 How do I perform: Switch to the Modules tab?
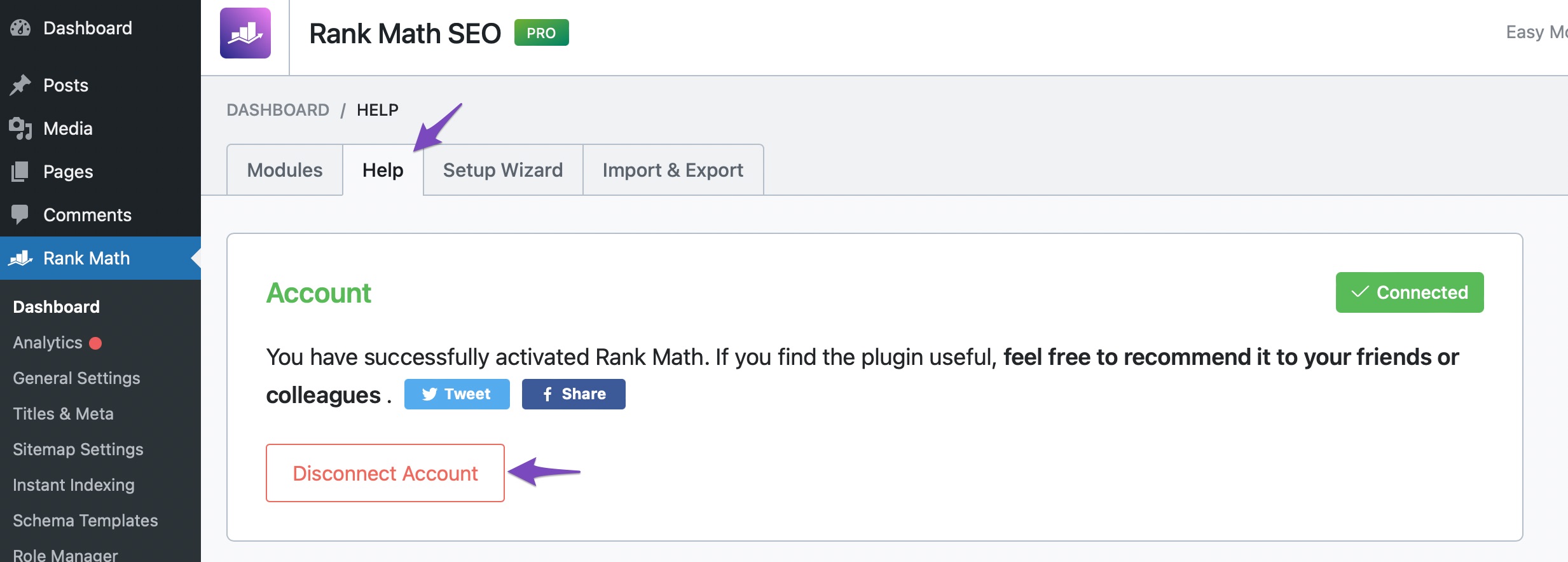284,170
